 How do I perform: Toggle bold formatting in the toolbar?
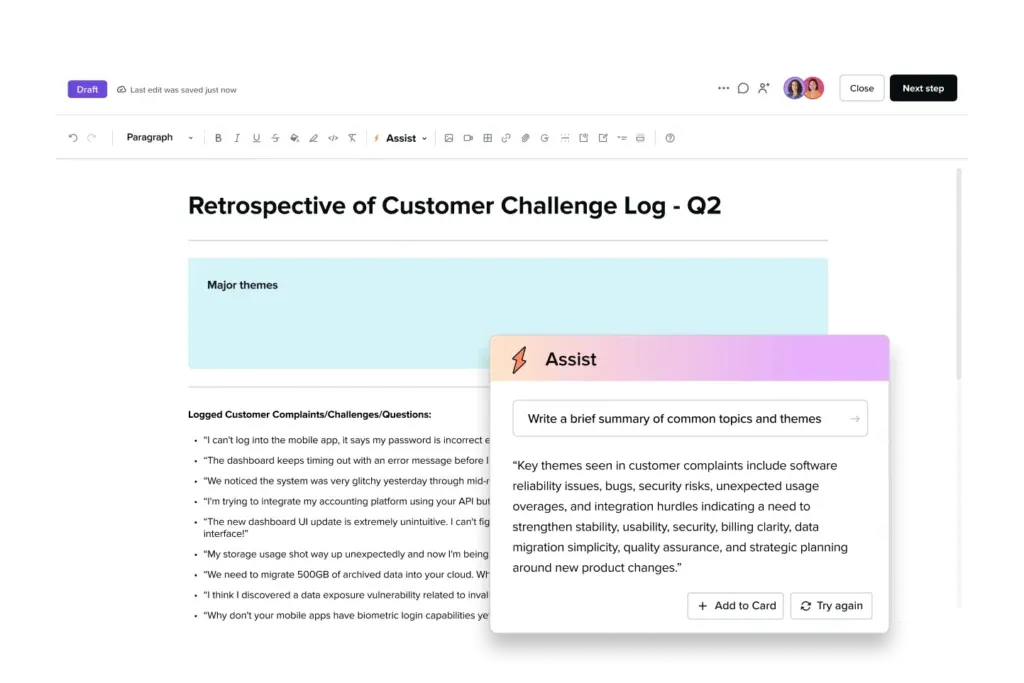coord(218,138)
